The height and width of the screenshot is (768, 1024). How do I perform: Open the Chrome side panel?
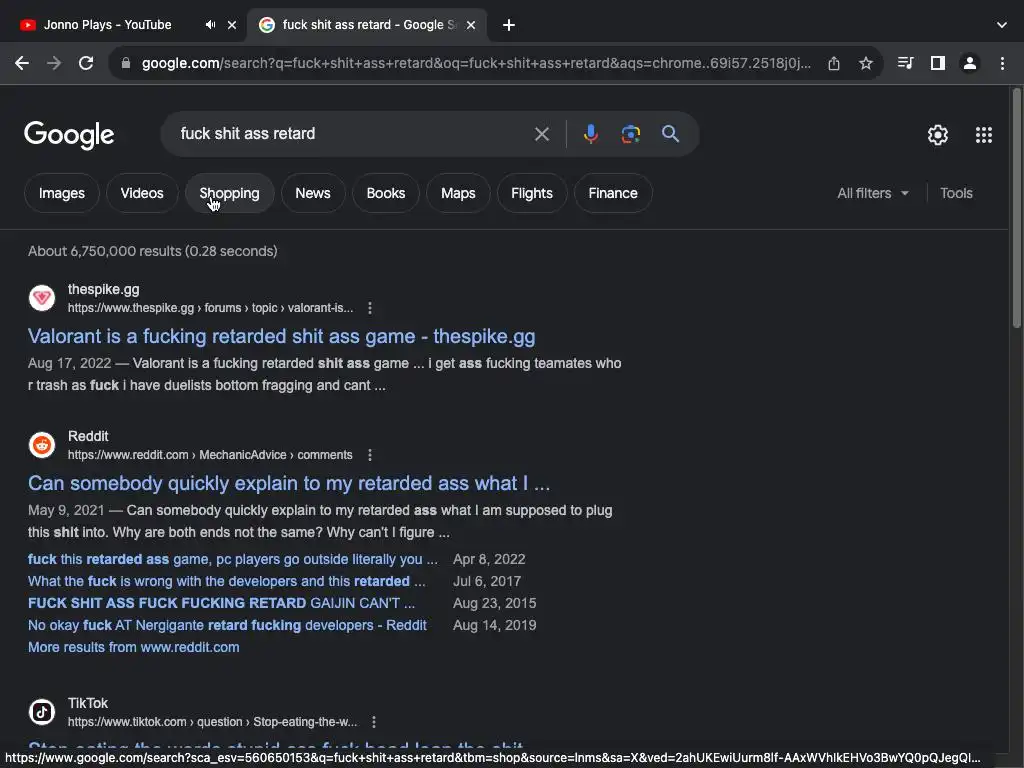[x=938, y=63]
